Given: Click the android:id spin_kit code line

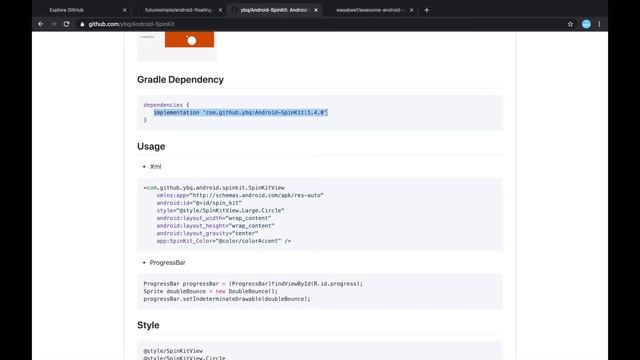Looking at the screenshot, I should (199, 203).
